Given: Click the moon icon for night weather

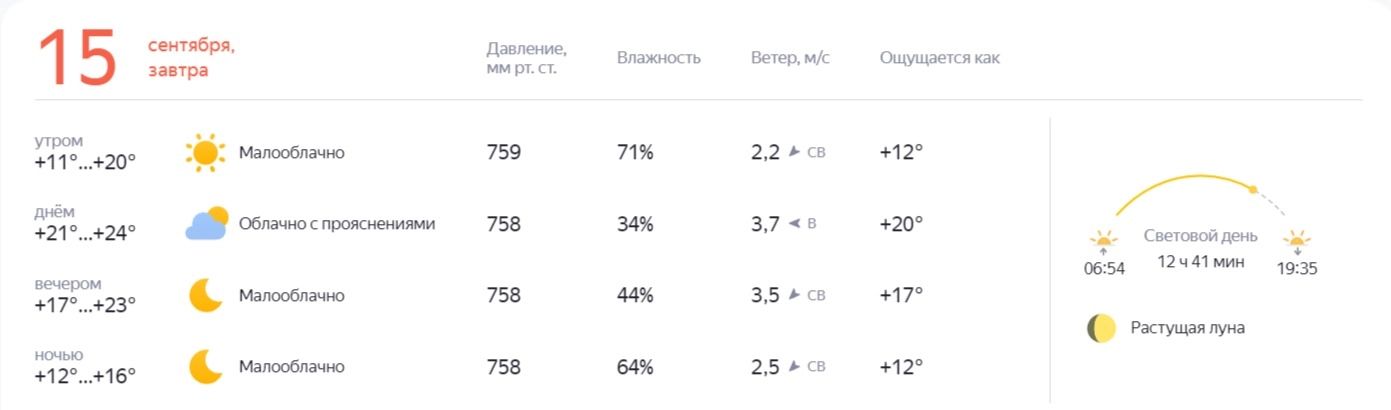Looking at the screenshot, I should [x=206, y=367].
